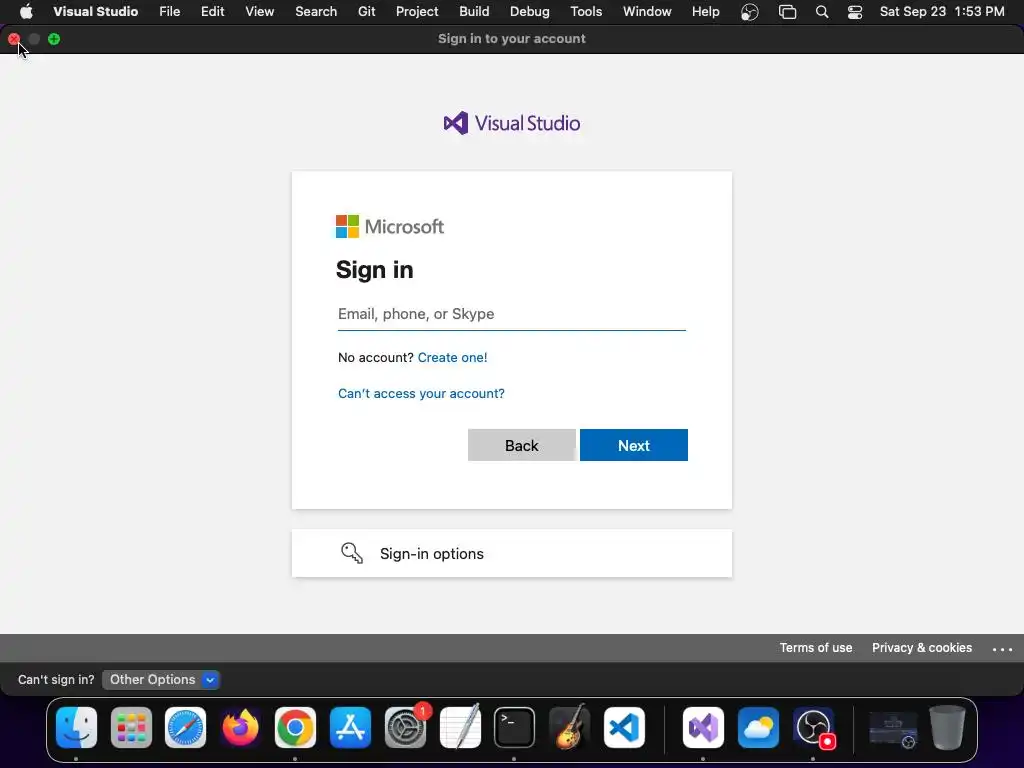Open the Apple menu

[x=26, y=11]
